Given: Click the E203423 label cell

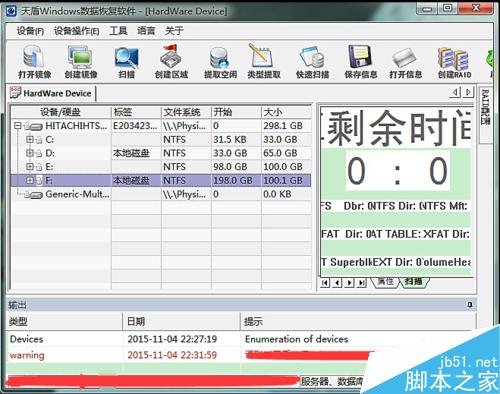Looking at the screenshot, I should 135,126.
